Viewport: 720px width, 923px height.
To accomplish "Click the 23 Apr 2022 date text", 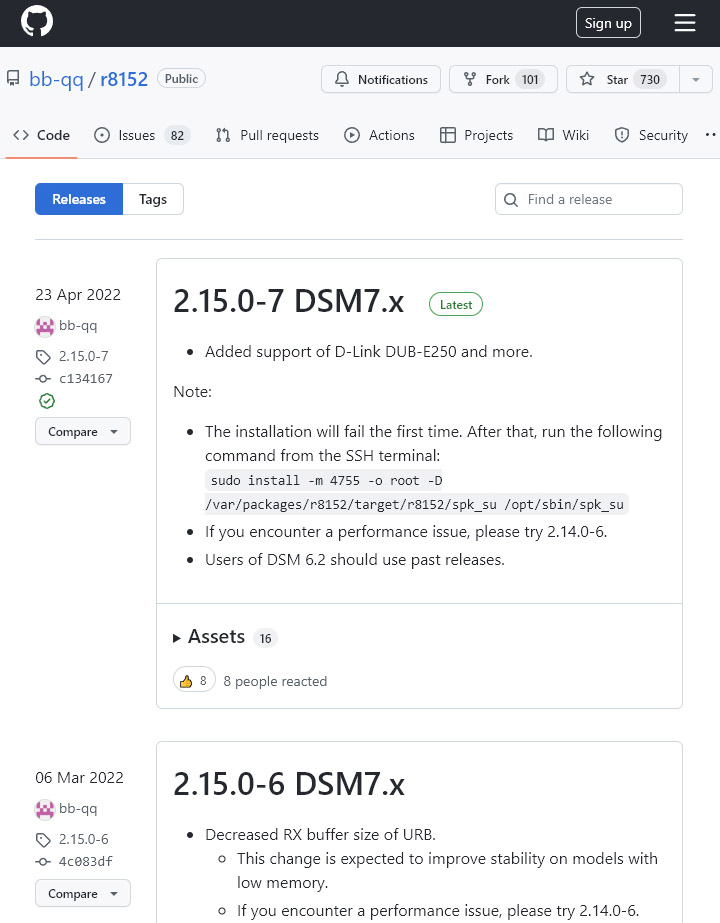I will click(78, 294).
